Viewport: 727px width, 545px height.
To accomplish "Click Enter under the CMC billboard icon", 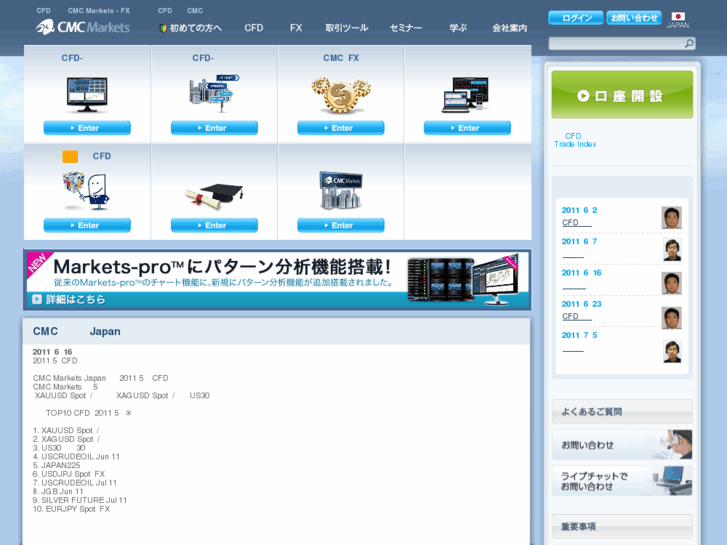I will (x=341, y=225).
